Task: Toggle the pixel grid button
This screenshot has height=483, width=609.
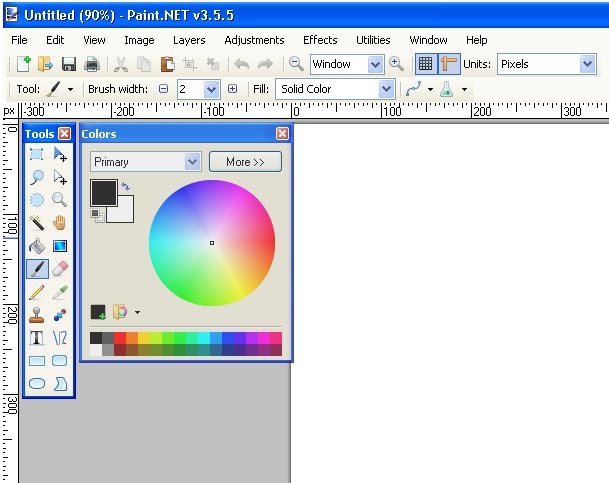Action: point(426,64)
